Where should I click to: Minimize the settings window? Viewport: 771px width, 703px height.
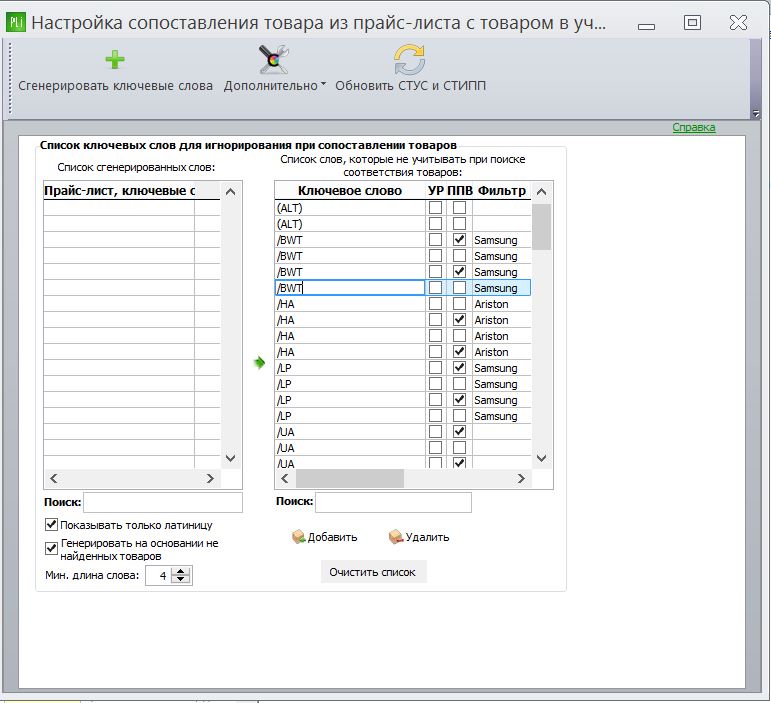646,27
